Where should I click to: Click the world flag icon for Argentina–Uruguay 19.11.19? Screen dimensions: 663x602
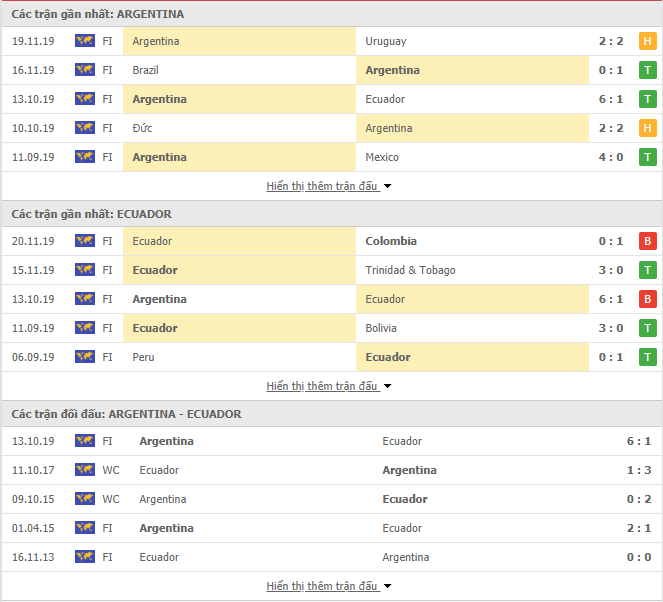[x=85, y=41]
